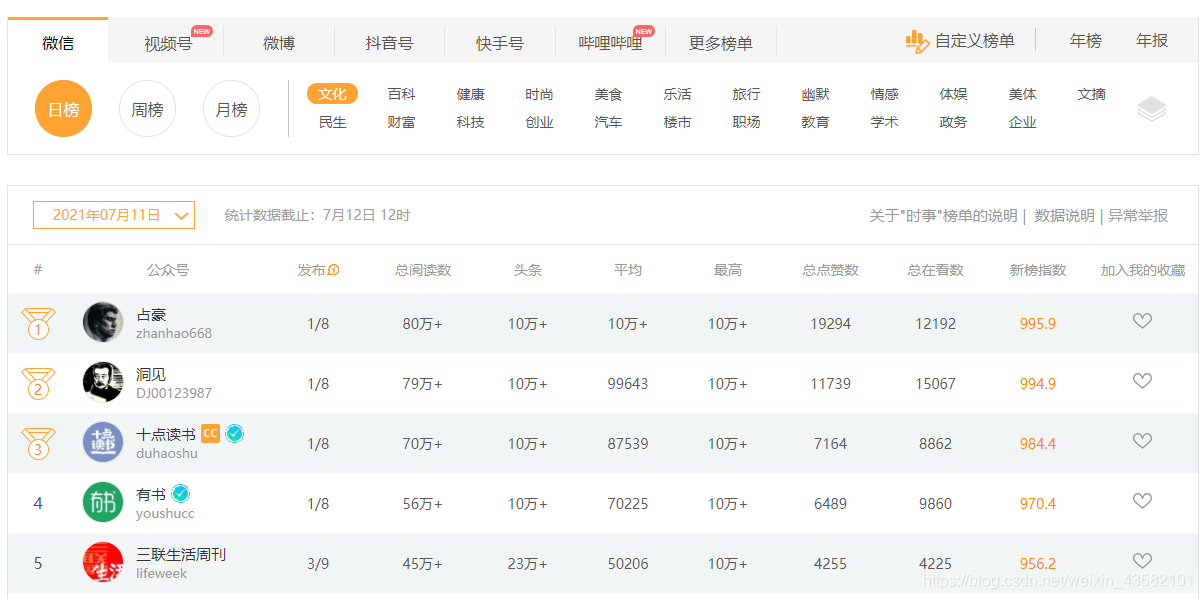Select the 教育 category
This screenshot has height=599, width=1202.
[x=816, y=122]
